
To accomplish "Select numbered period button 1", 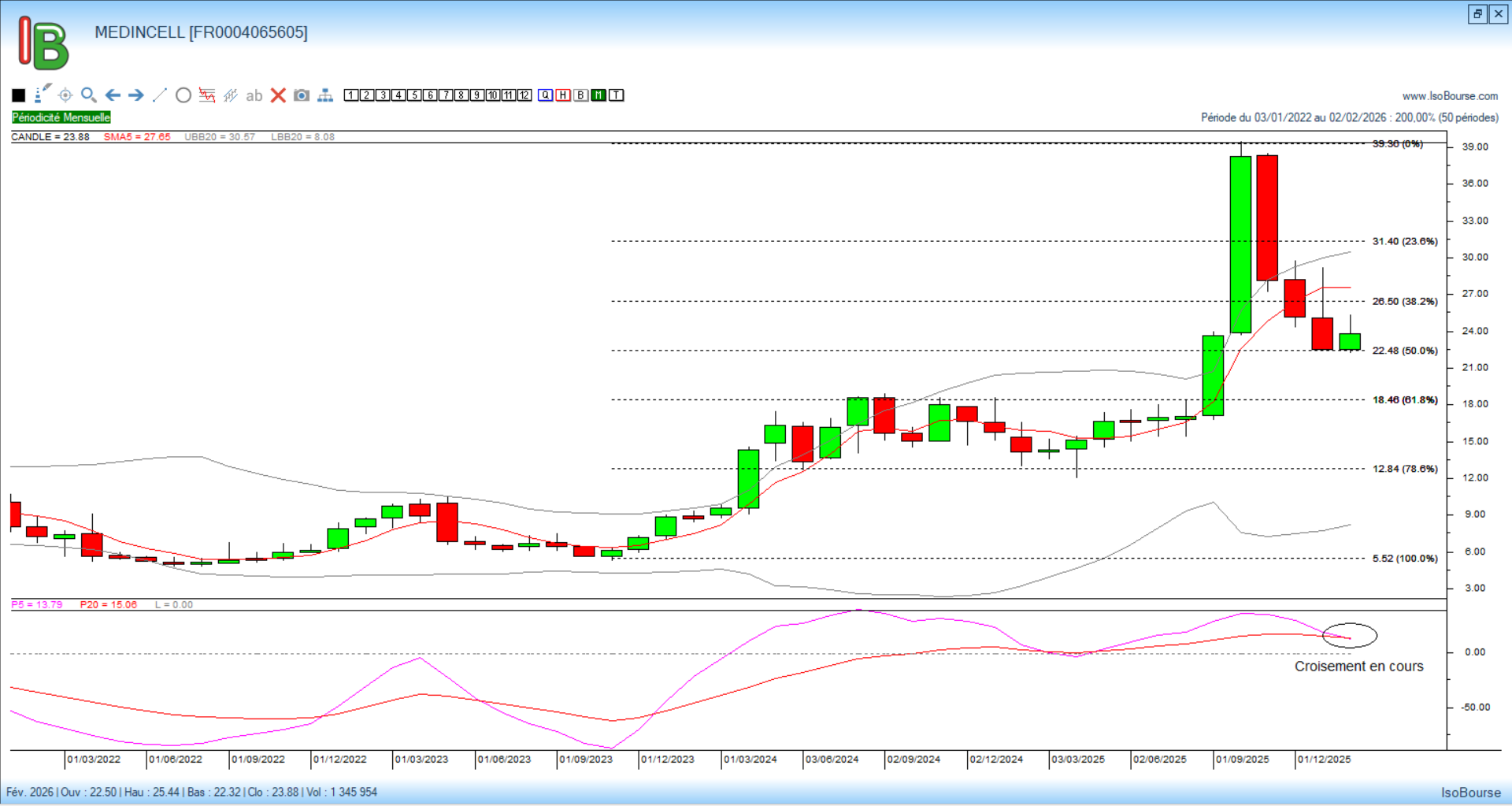I will [351, 95].
